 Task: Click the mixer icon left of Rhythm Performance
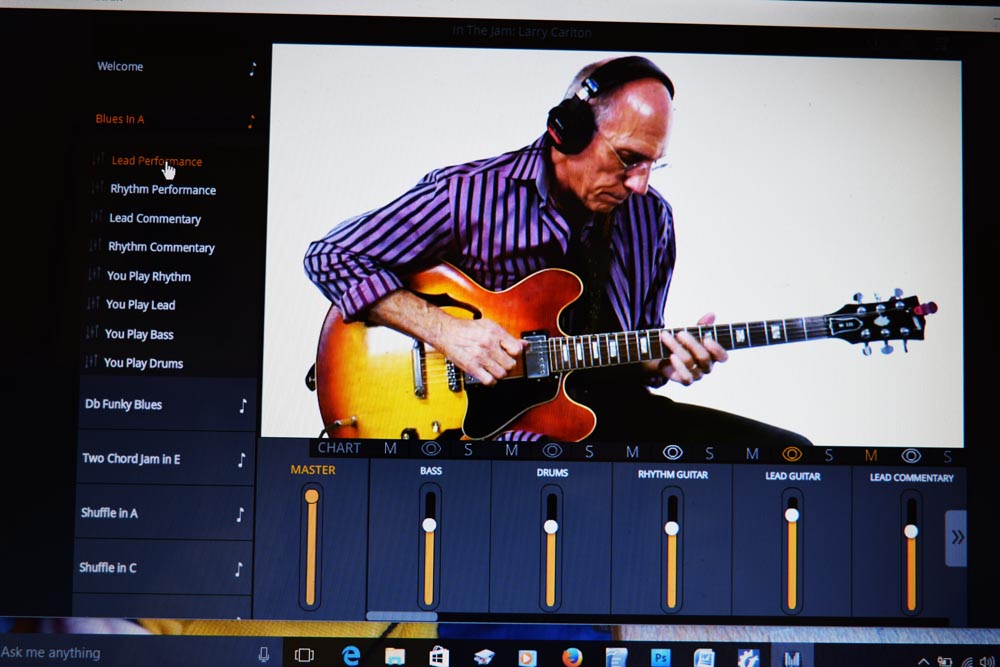point(97,187)
